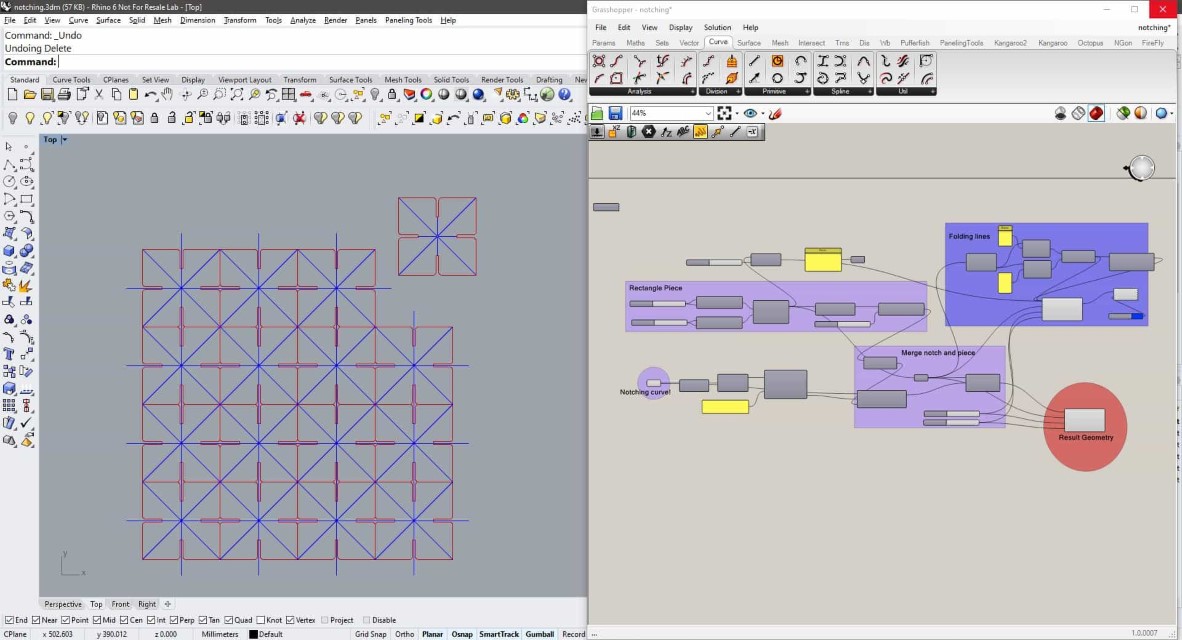Click the Grasshopper sketch pen icon

click(x=775, y=113)
